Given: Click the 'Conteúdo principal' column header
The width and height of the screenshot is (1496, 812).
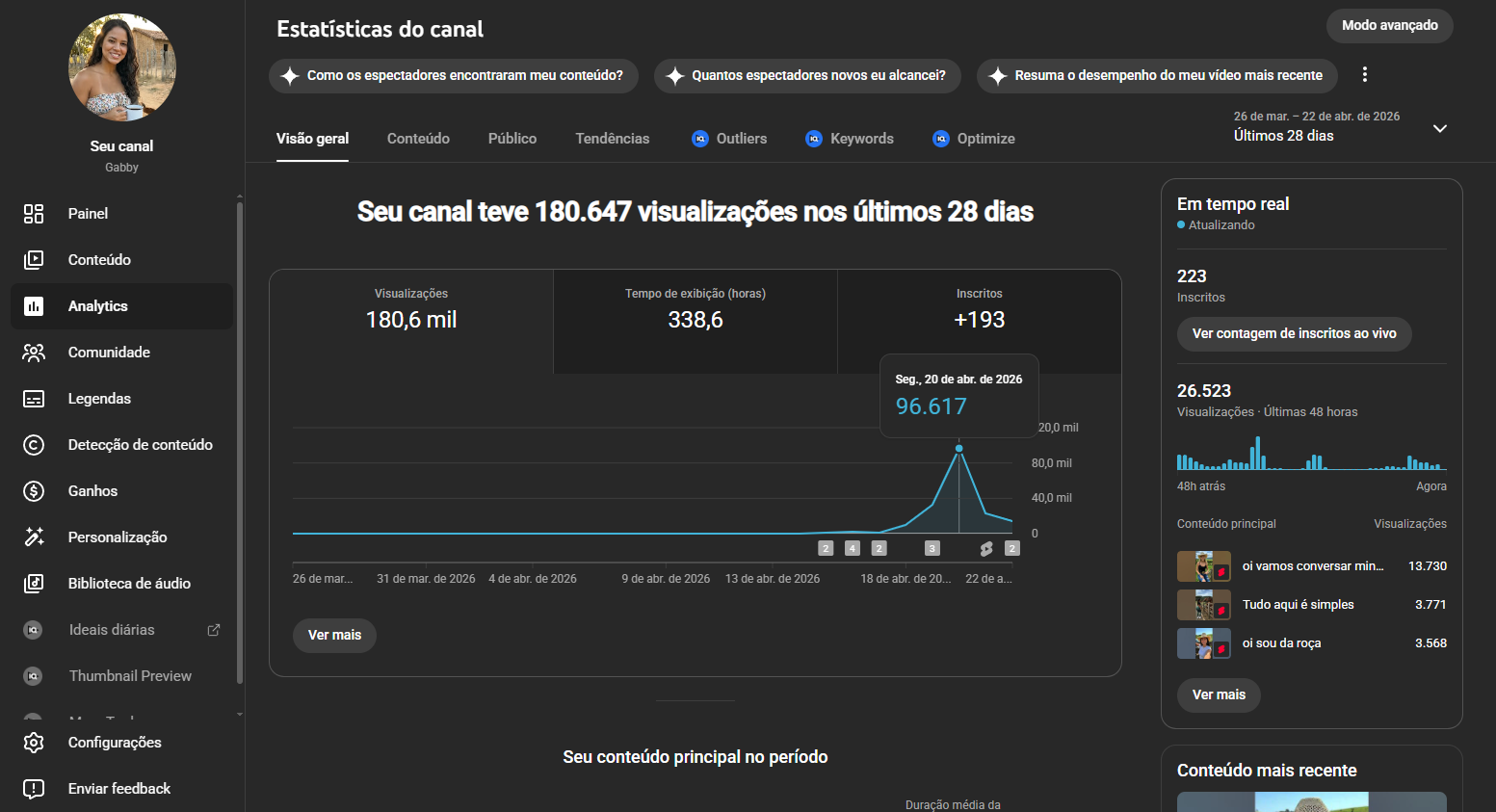Looking at the screenshot, I should (x=1226, y=524).
